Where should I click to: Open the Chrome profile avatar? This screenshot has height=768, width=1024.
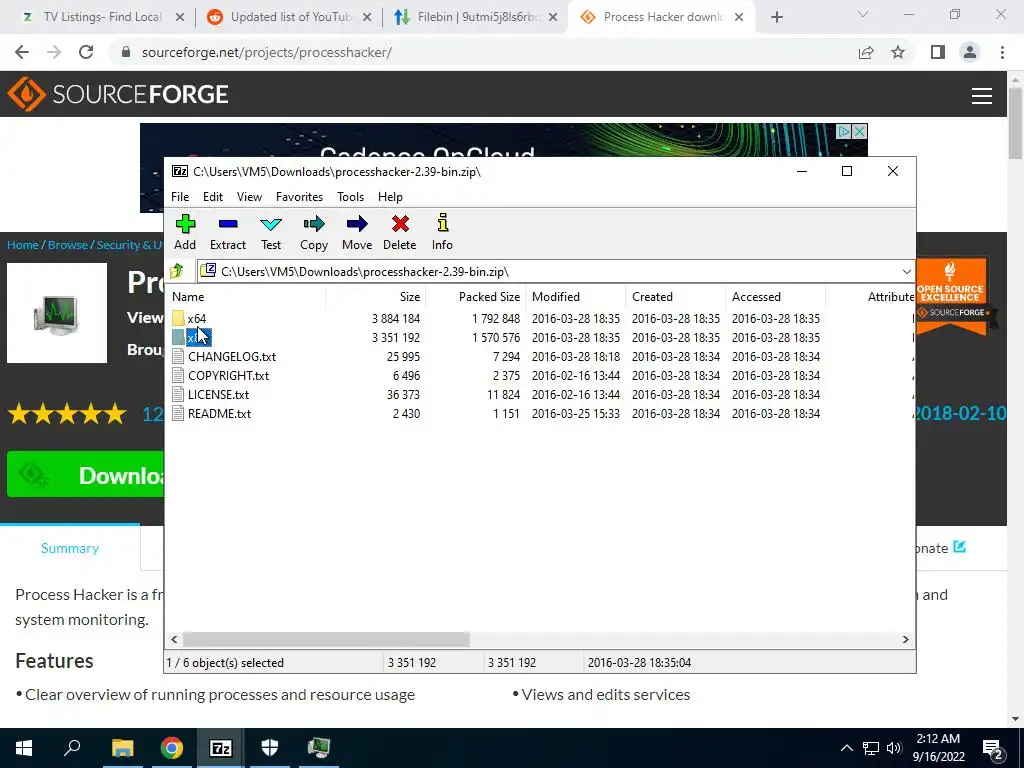(970, 52)
